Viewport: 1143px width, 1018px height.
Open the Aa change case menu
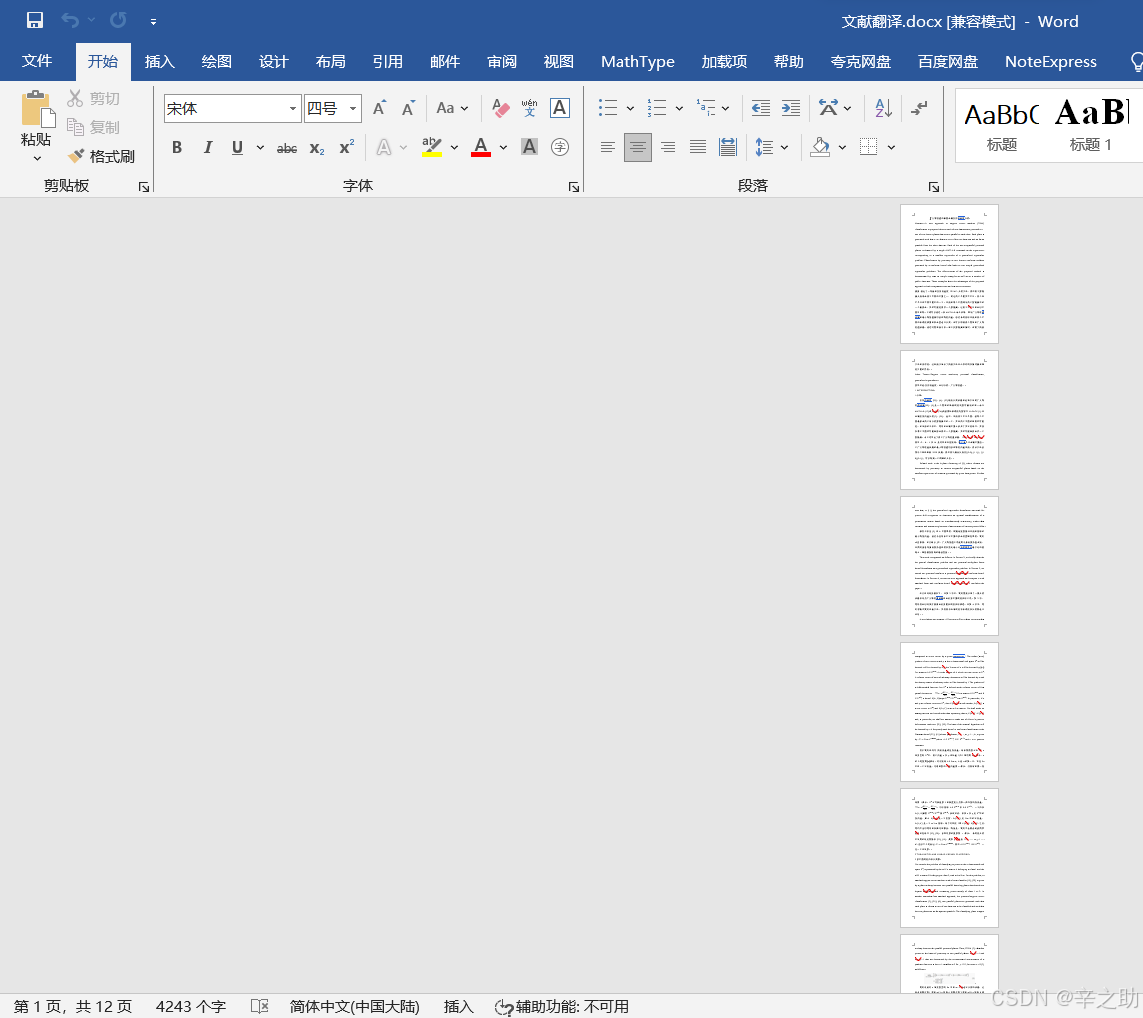tap(452, 109)
